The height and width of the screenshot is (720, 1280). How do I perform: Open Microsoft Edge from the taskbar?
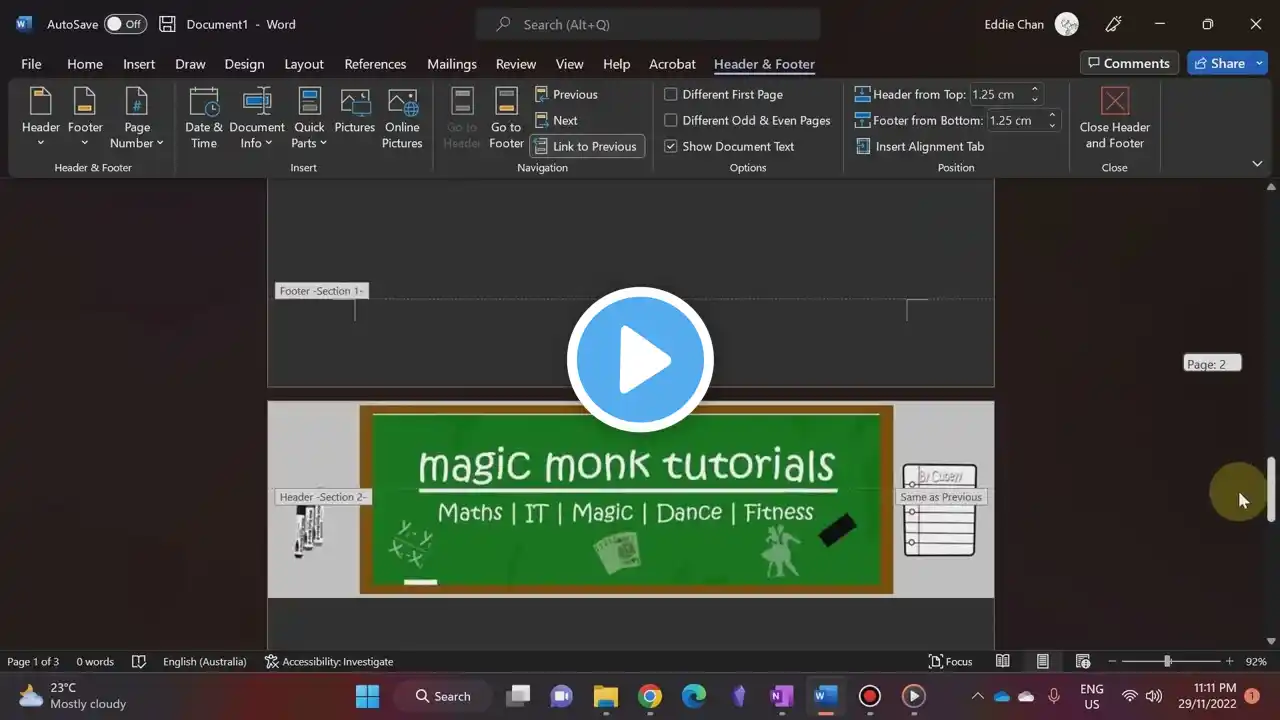pos(694,696)
